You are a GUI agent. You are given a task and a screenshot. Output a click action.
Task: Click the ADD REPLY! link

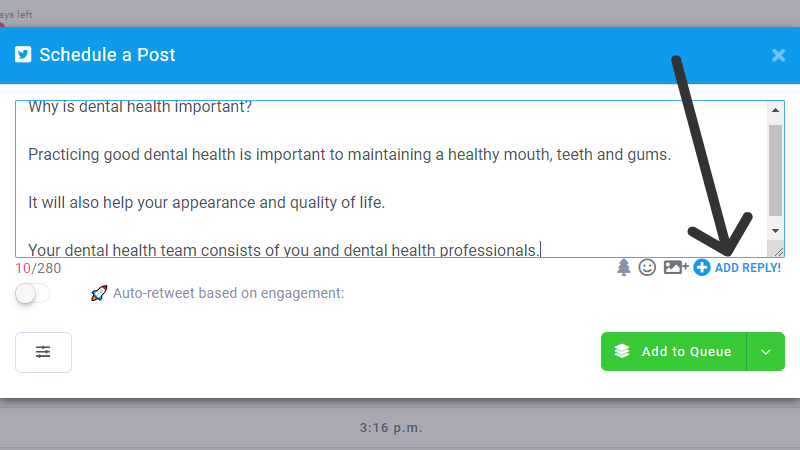pyautogui.click(x=747, y=267)
